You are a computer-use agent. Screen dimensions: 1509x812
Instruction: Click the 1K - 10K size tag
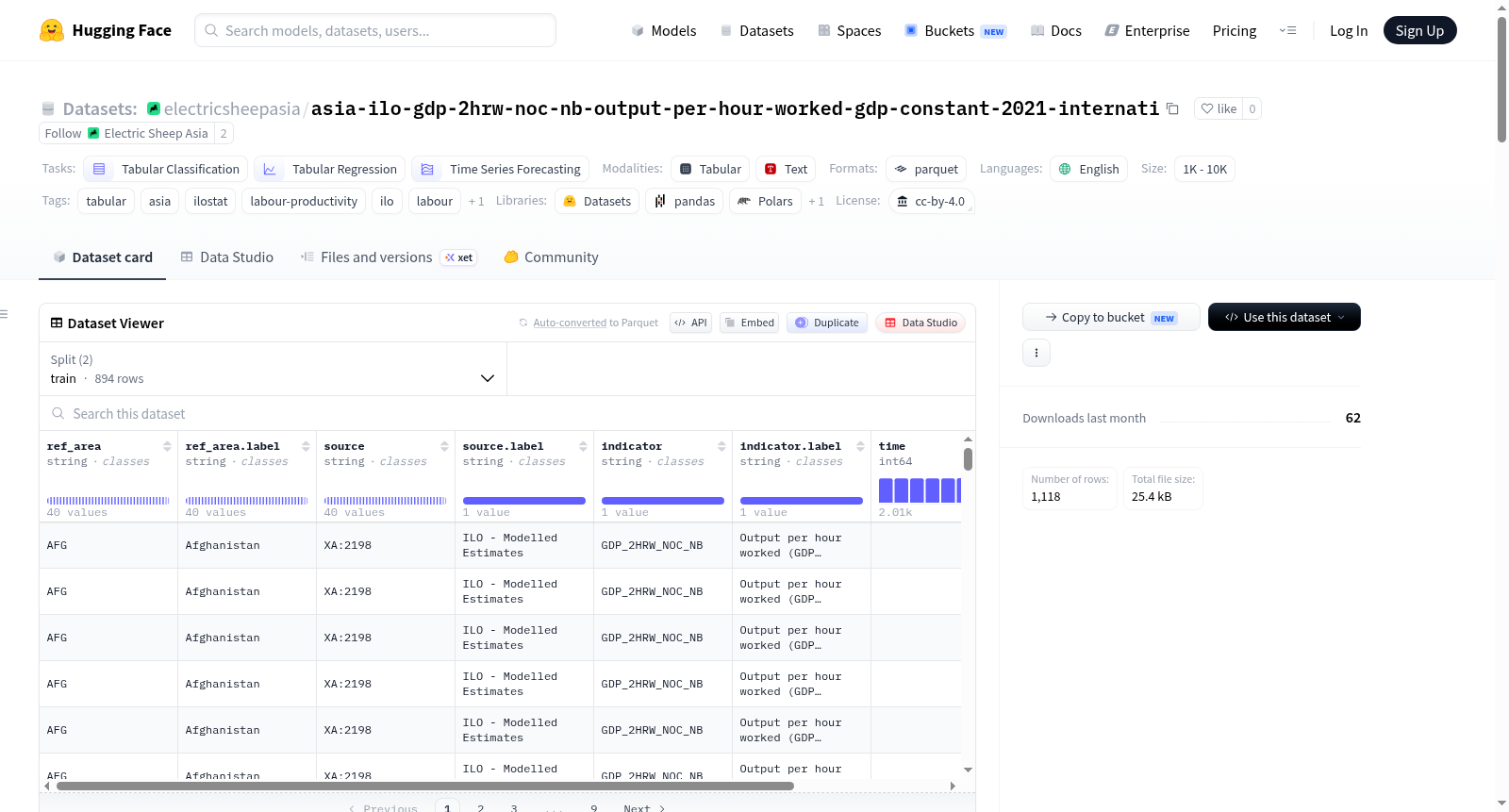pos(1204,169)
